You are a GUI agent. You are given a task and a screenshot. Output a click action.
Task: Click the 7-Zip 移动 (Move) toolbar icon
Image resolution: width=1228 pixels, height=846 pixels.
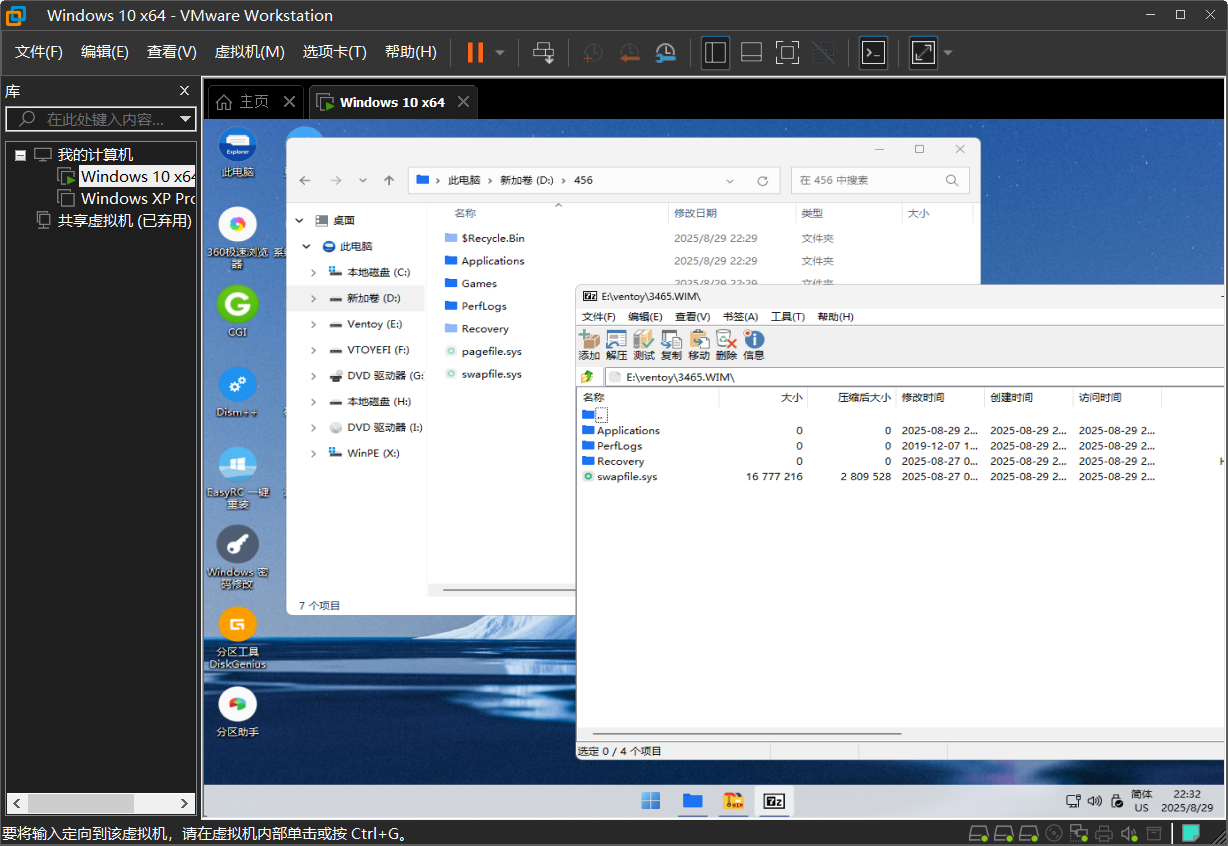(698, 340)
